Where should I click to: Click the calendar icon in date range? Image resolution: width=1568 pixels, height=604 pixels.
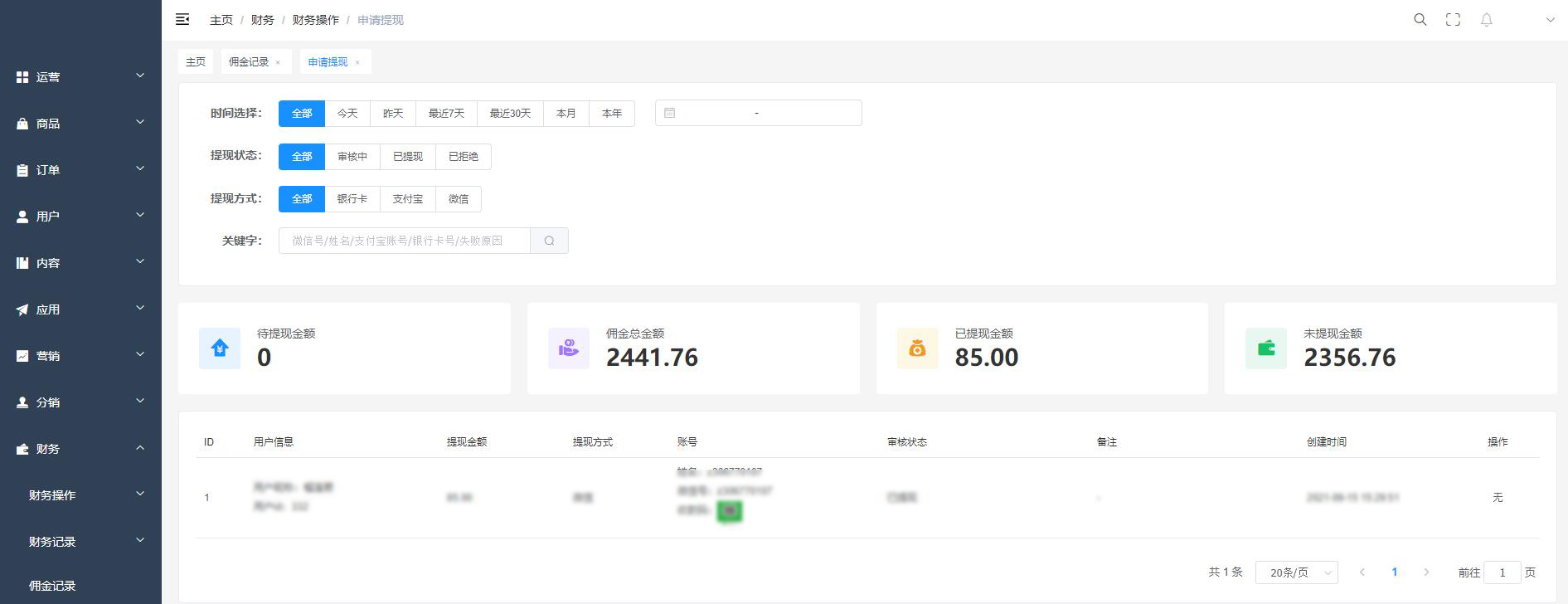tap(670, 113)
